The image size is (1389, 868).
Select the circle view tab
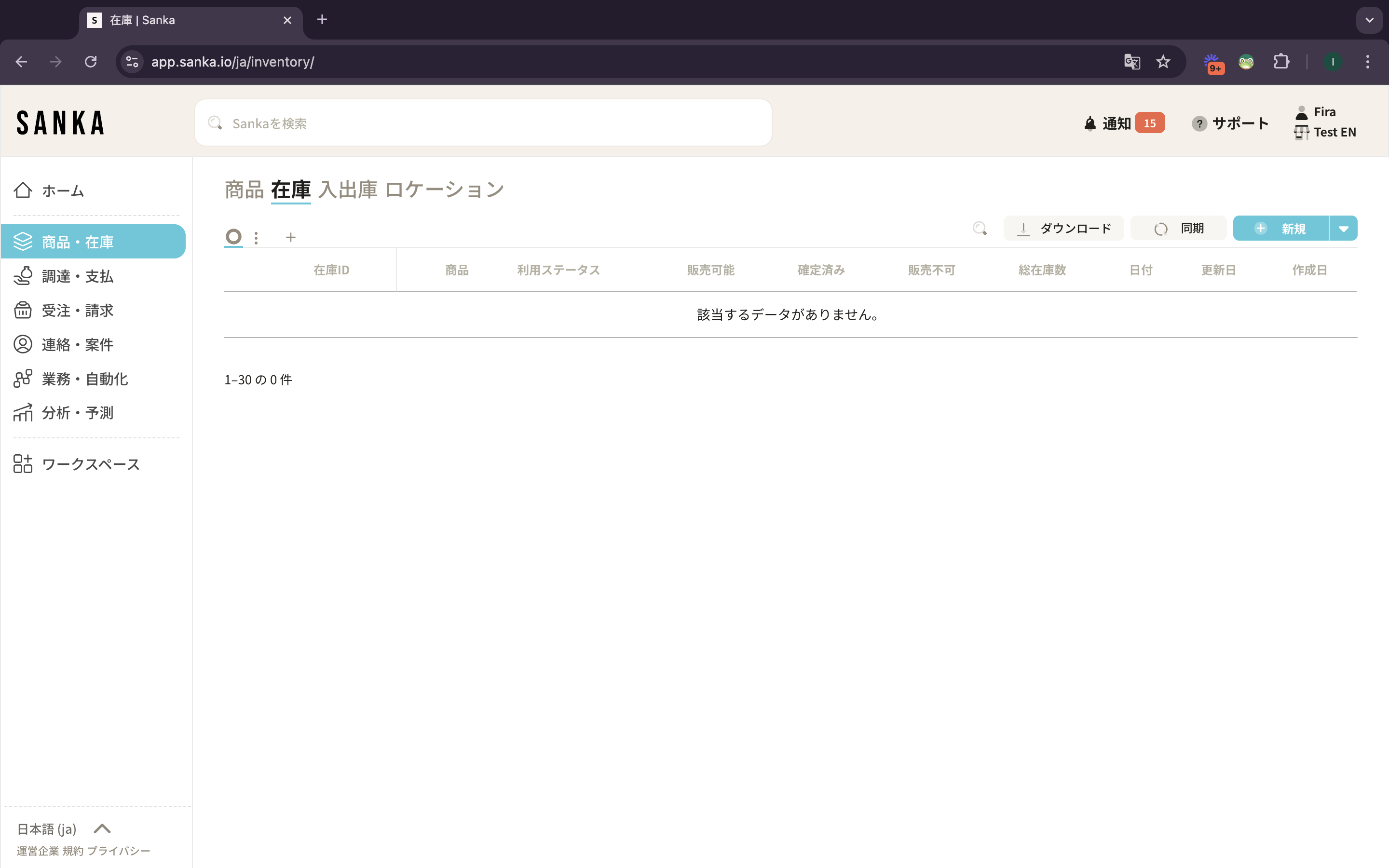[x=233, y=236]
